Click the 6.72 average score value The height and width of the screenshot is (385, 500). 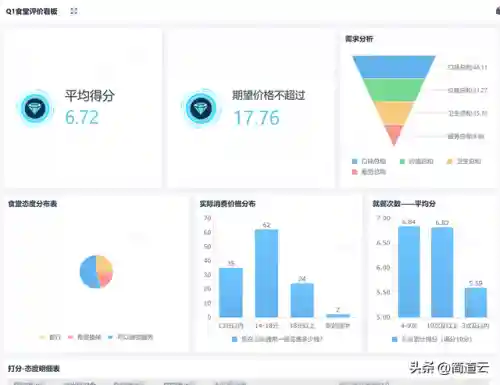82,117
